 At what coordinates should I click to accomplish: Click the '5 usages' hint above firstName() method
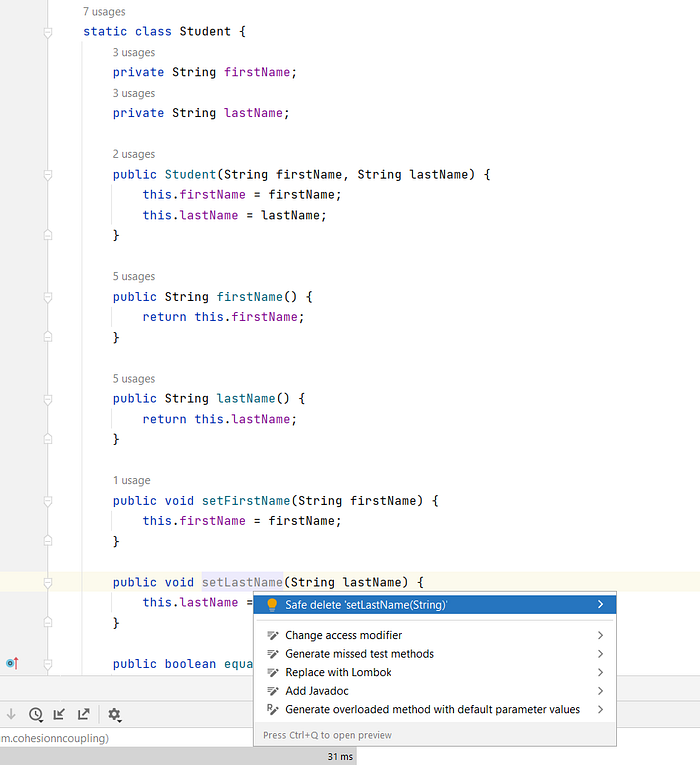tap(134, 276)
